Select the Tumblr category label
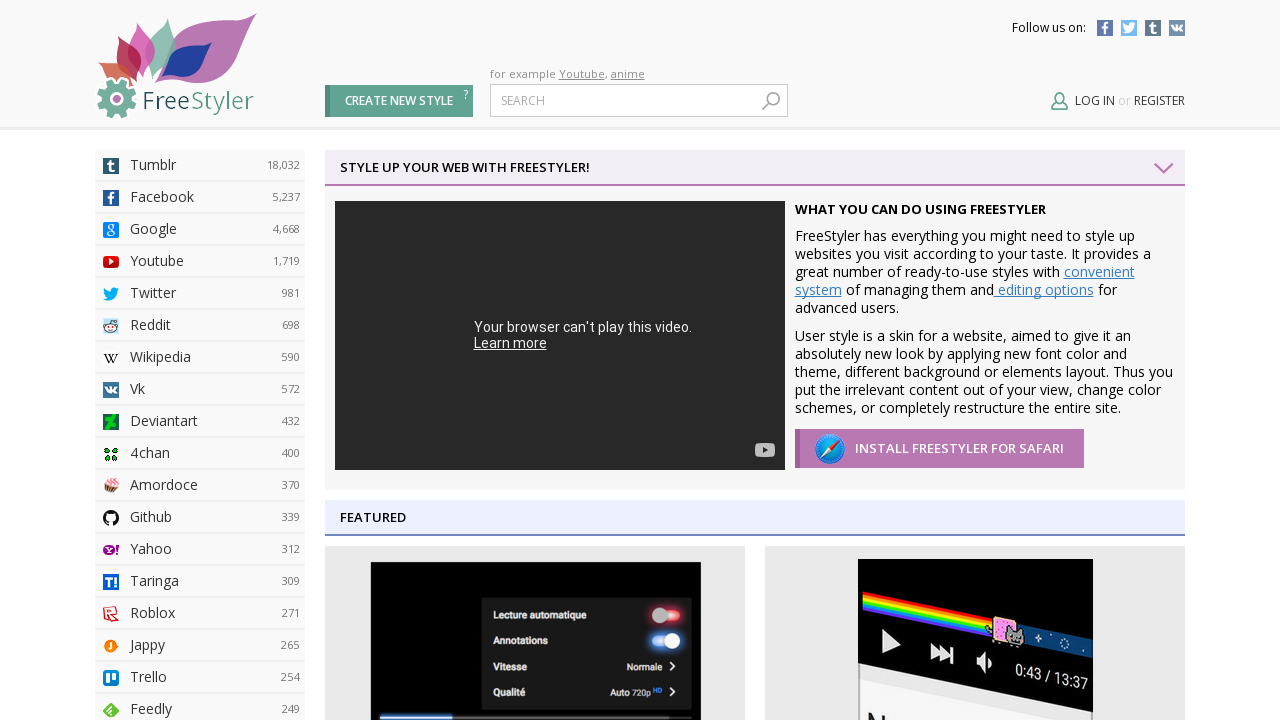This screenshot has width=1280, height=720. tap(153, 165)
